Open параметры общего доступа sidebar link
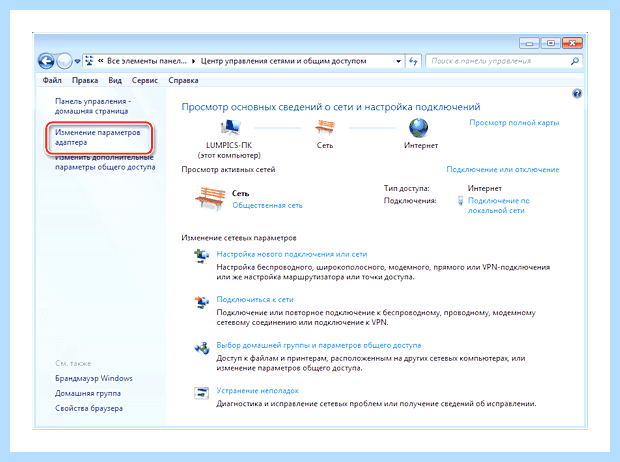This screenshot has height=462, width=620. [105, 162]
